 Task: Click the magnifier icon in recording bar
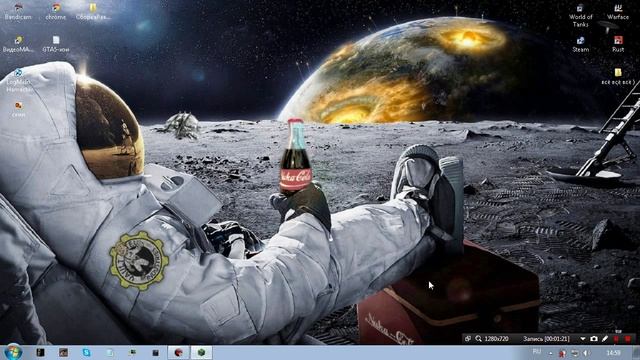pyautogui.click(x=478, y=339)
